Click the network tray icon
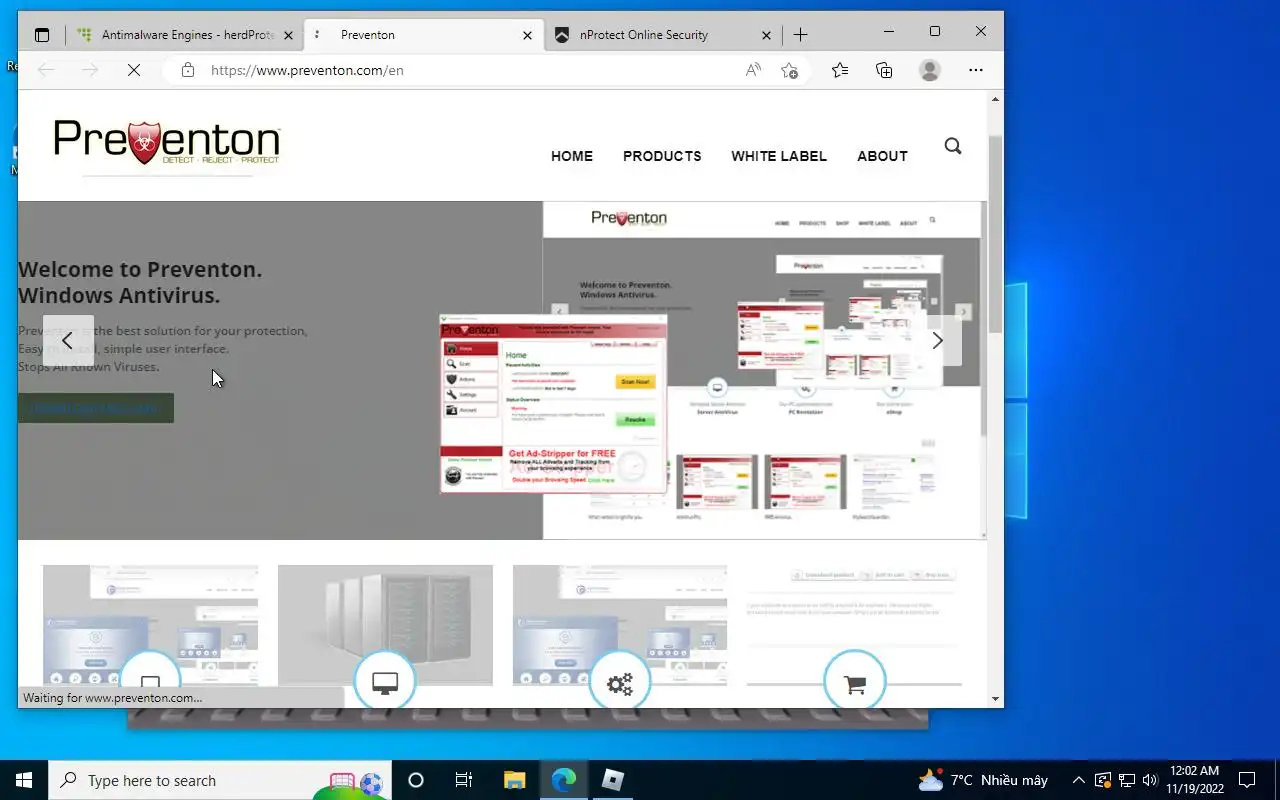Image resolution: width=1280 pixels, height=800 pixels. (1126, 780)
